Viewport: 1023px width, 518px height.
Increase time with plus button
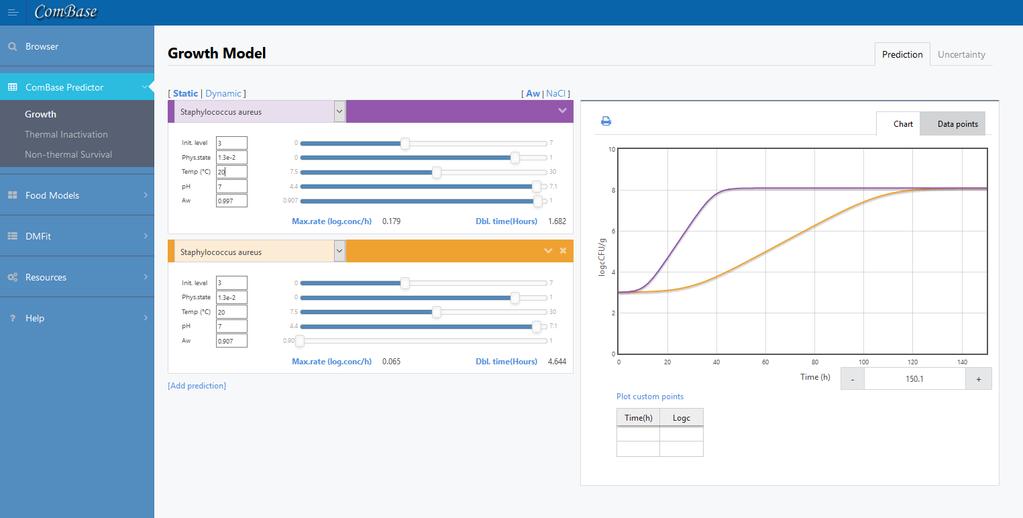pos(979,378)
